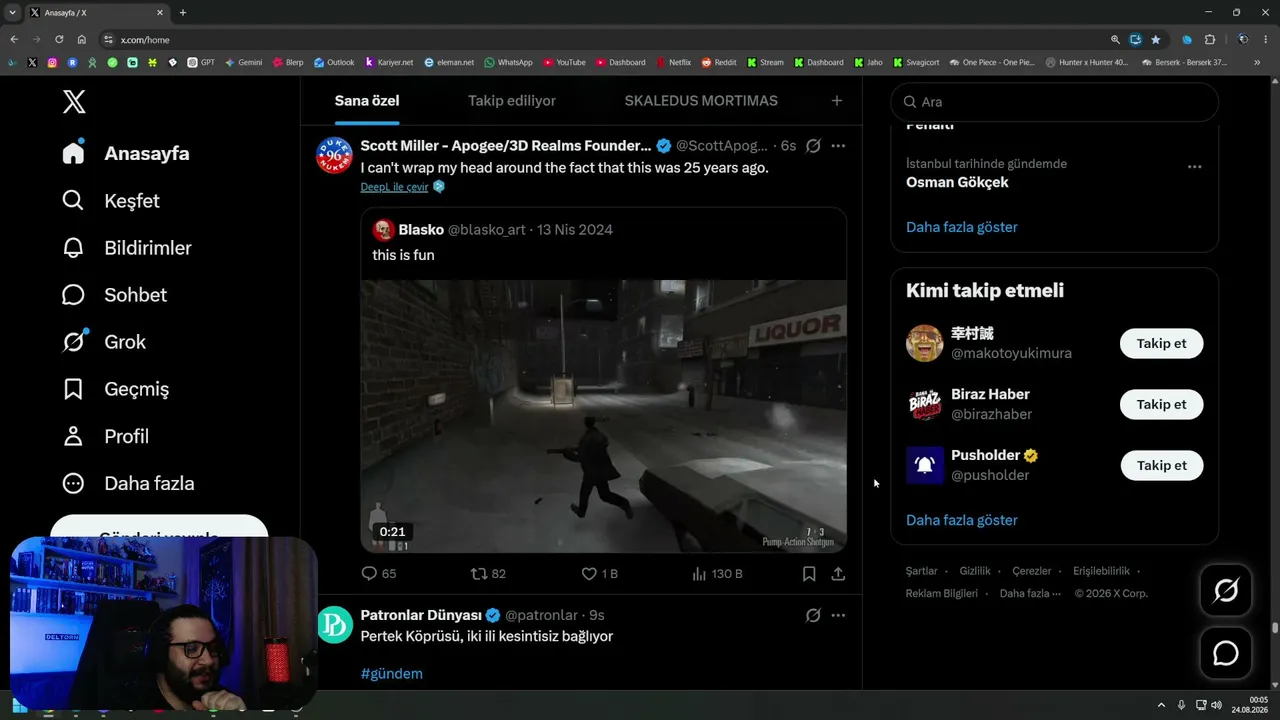Expand Daha fazla menu in the sidebar
This screenshot has height=720, width=1280.
(x=128, y=483)
